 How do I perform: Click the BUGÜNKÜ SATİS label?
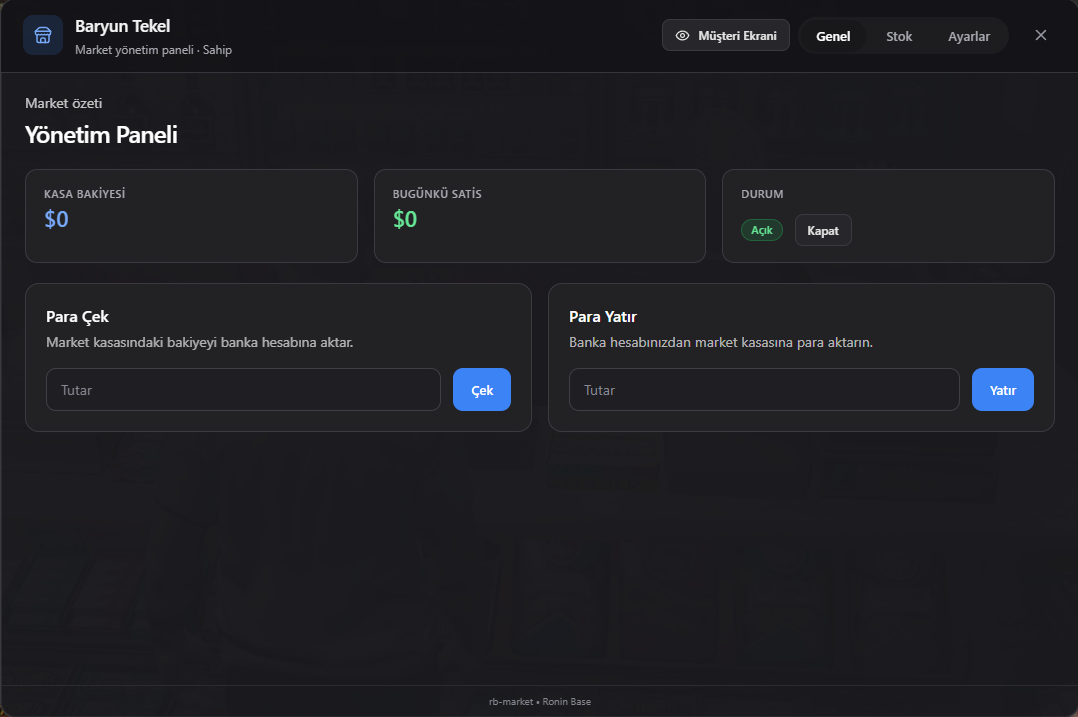point(437,194)
